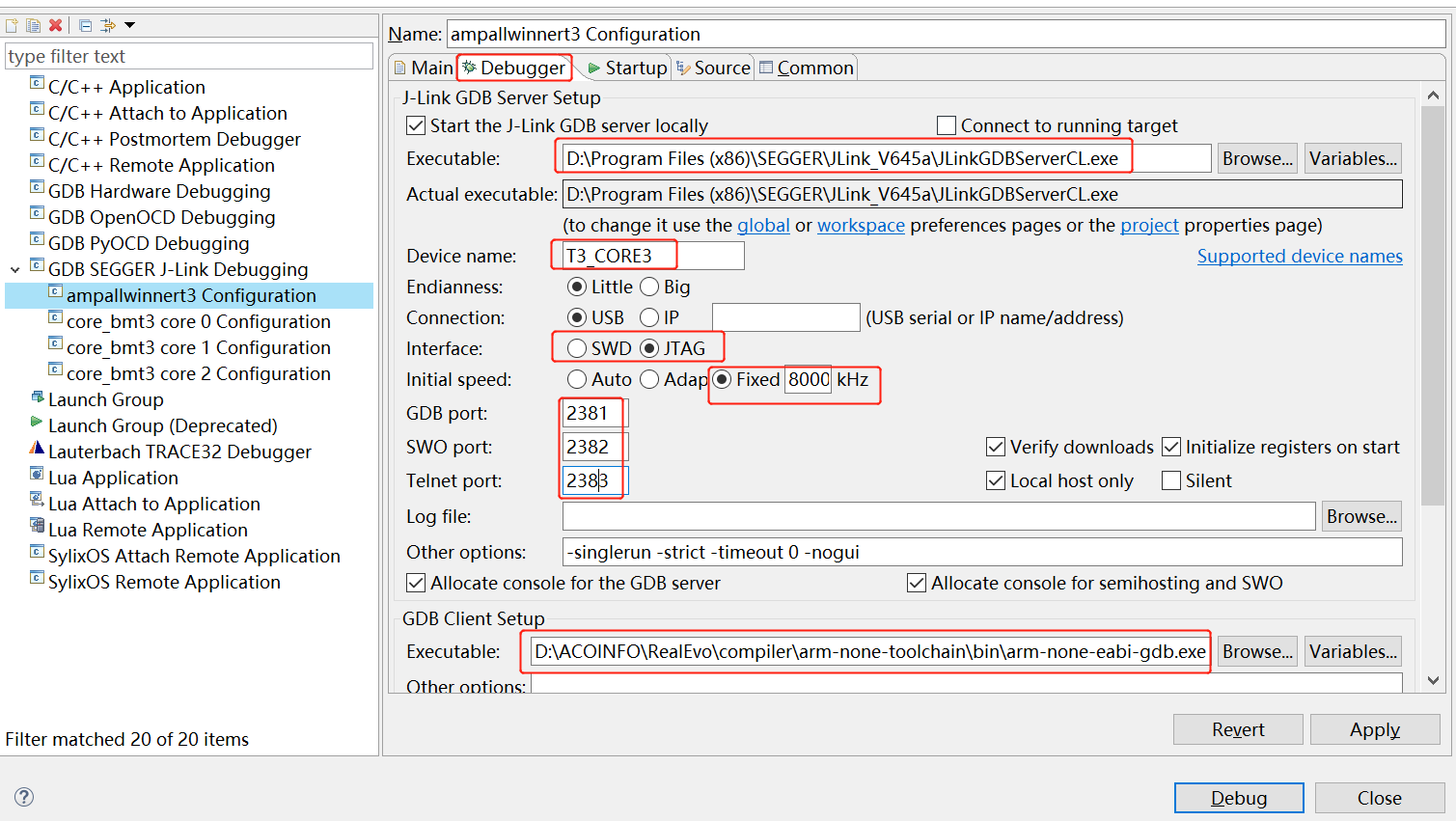Click the GDB SEGGER J-Link Debugging icon
The width and height of the screenshot is (1456, 821).
click(x=37, y=266)
